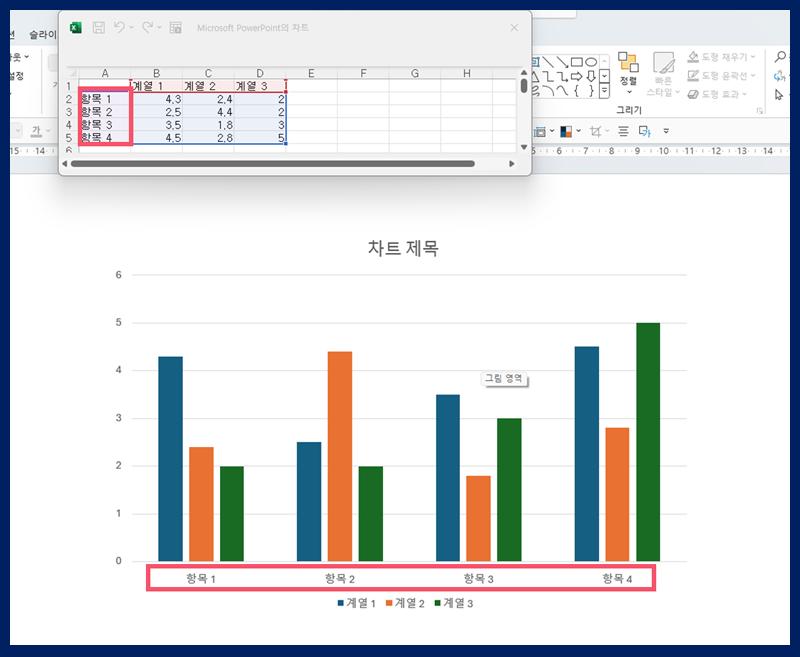Select row header 3 in data sheet
The height and width of the screenshot is (657, 800).
(68, 112)
